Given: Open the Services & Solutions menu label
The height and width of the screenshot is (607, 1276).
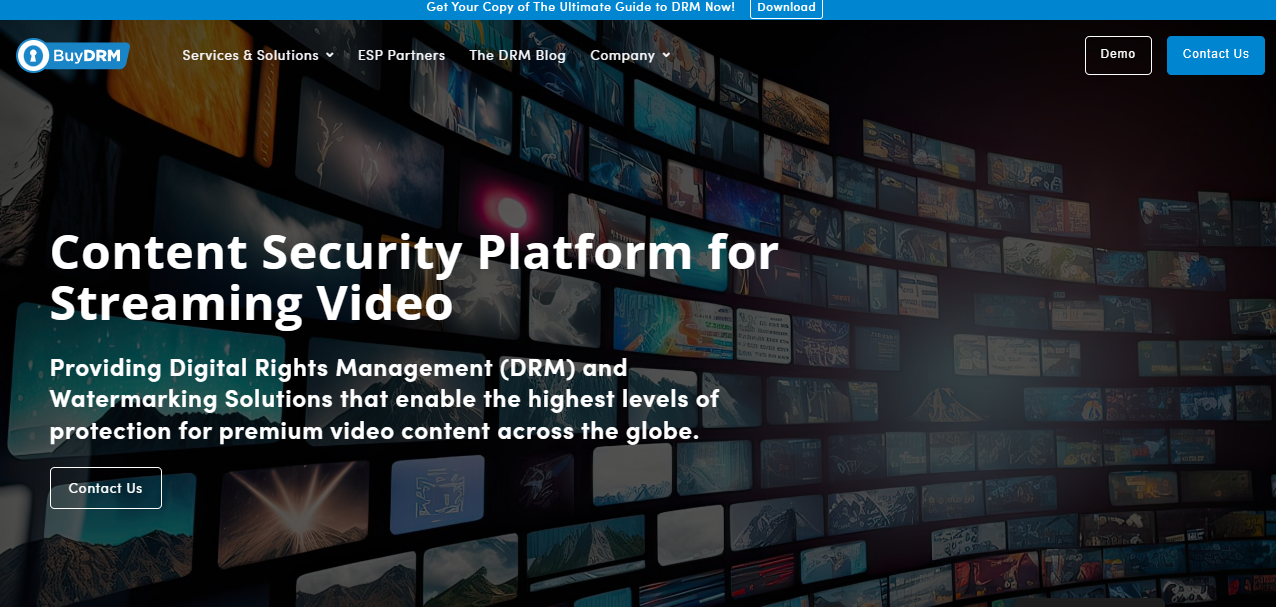Looking at the screenshot, I should pyautogui.click(x=250, y=55).
